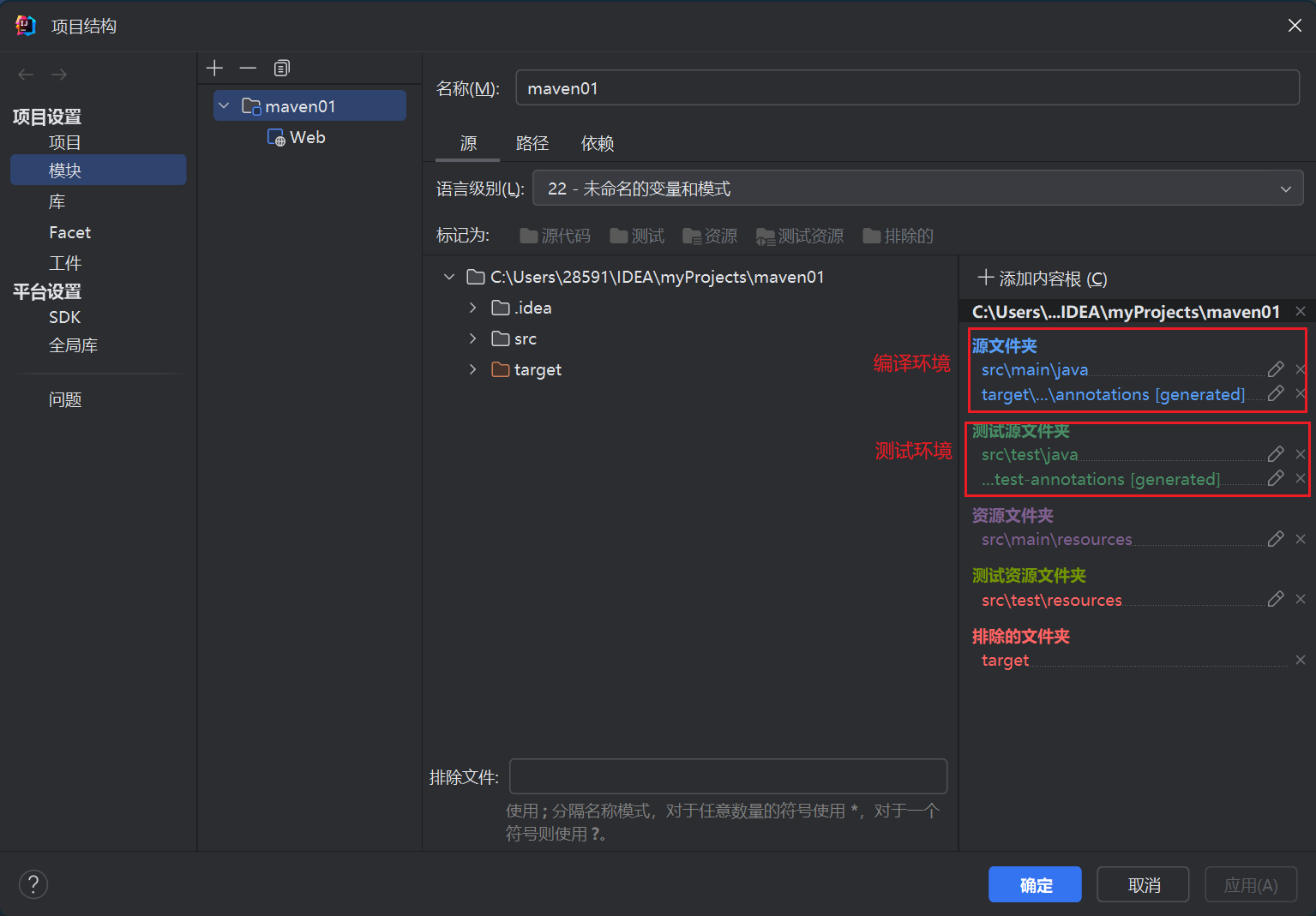Expand the .idea folder
Viewport: 1316px width, 916px height.
coord(472,308)
